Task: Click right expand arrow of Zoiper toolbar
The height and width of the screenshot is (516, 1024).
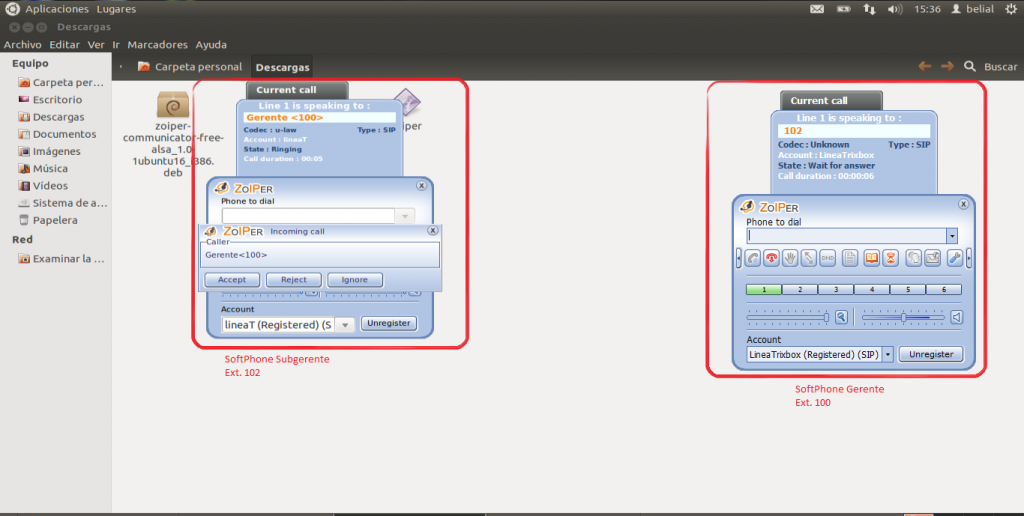Action: (x=968, y=258)
